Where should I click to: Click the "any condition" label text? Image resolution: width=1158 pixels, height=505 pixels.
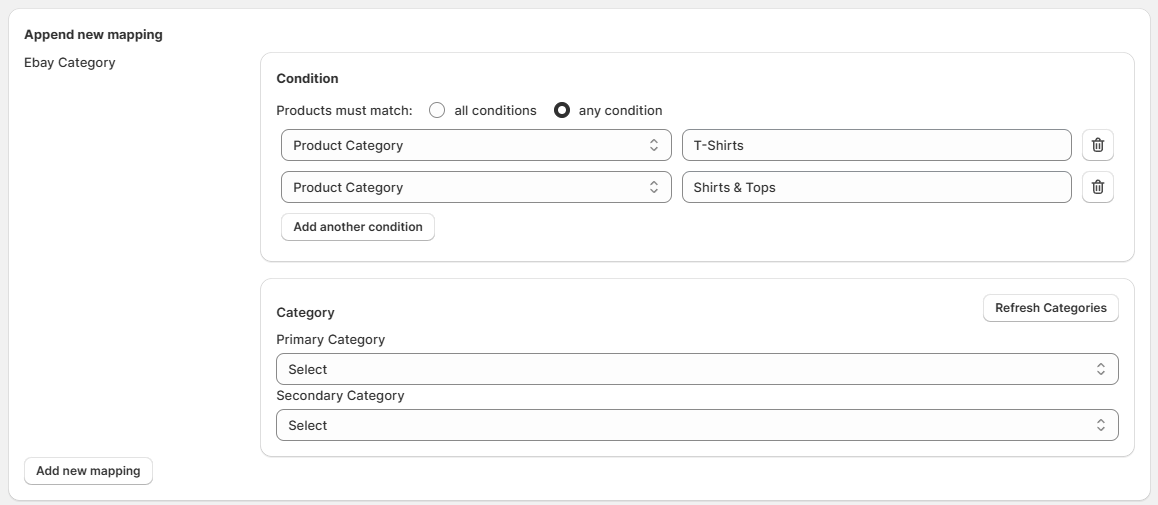(x=620, y=111)
